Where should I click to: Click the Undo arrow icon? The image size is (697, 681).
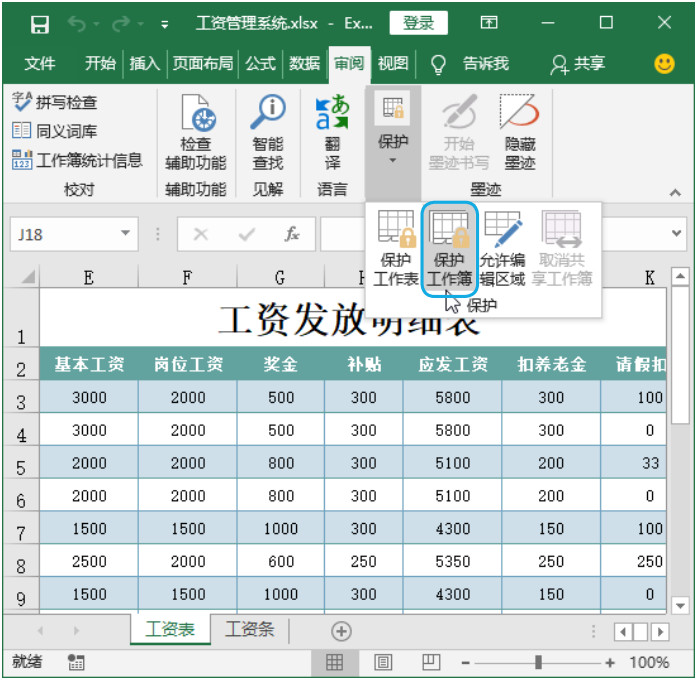[x=77, y=24]
